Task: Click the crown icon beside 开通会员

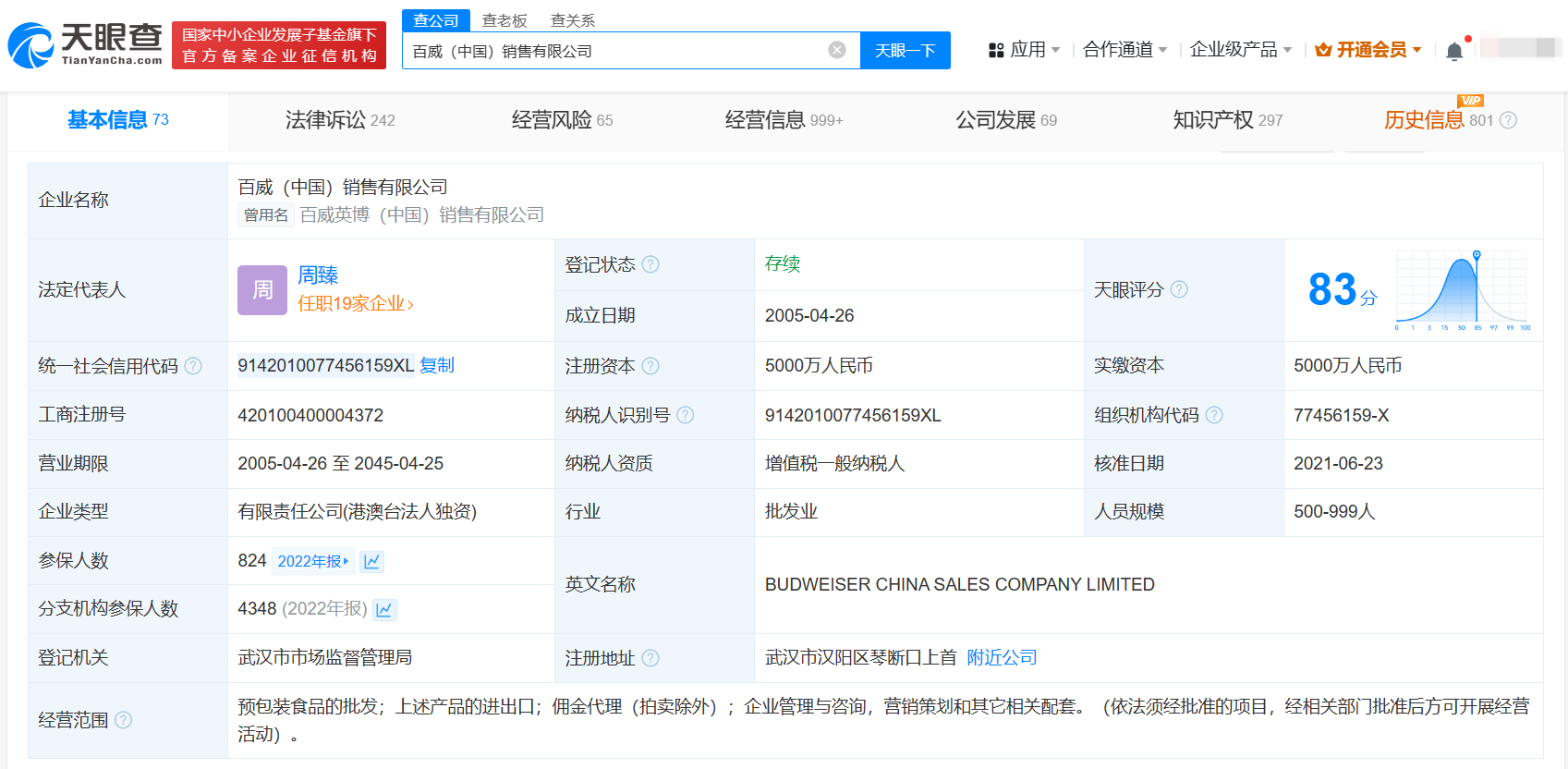Action: [1323, 50]
